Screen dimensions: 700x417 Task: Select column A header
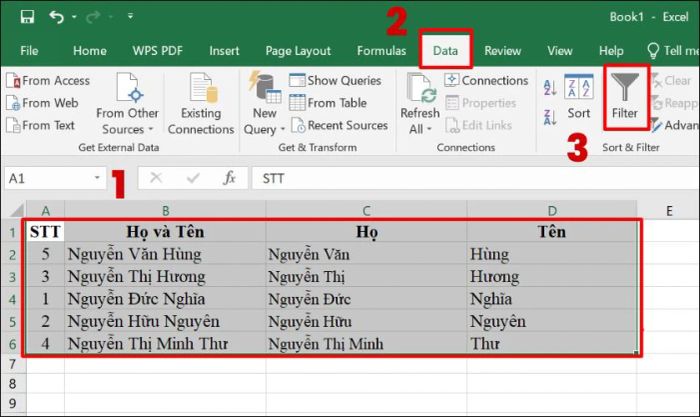(x=46, y=210)
